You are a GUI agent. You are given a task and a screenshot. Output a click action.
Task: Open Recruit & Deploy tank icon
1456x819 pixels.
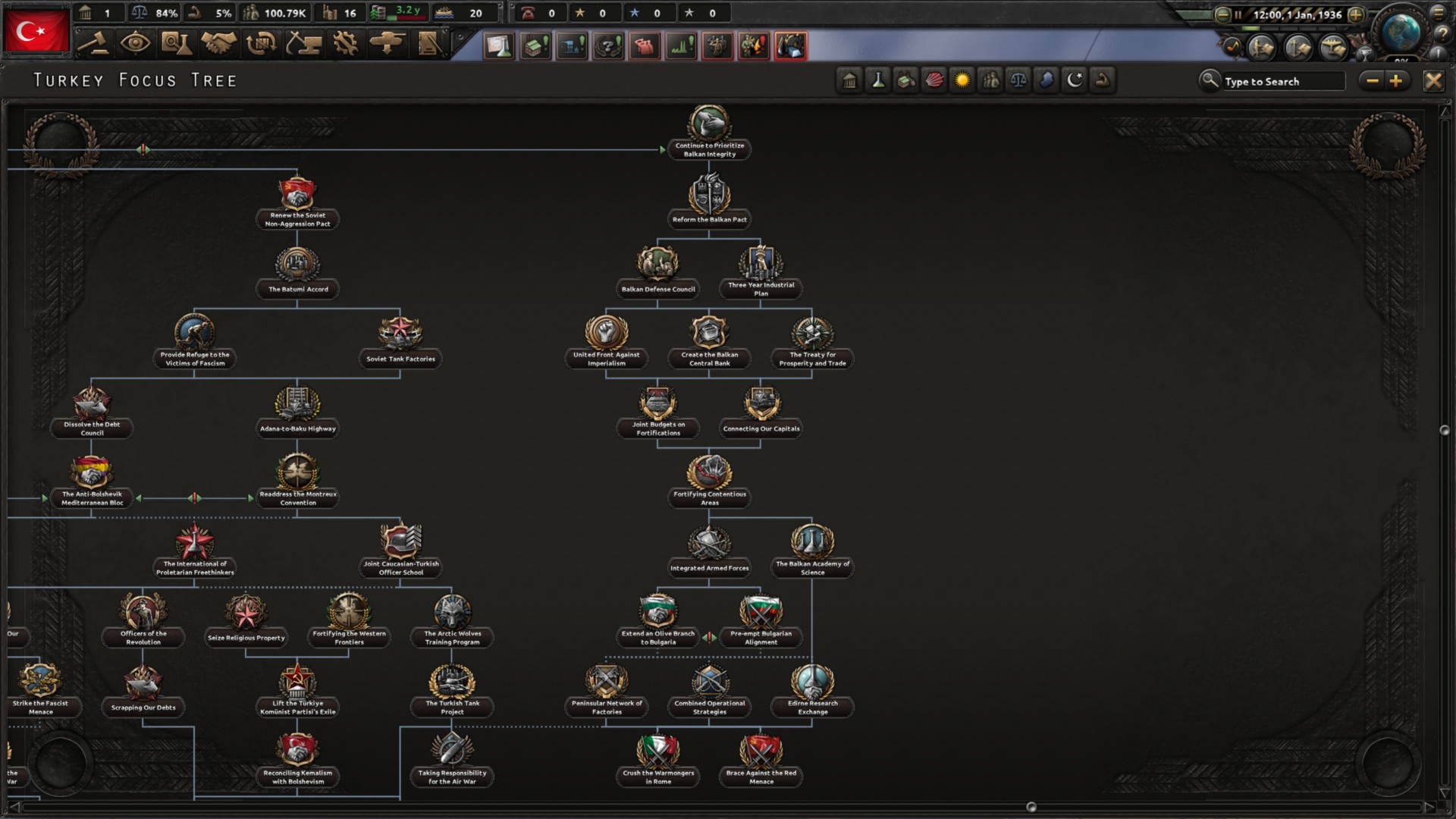click(x=387, y=44)
